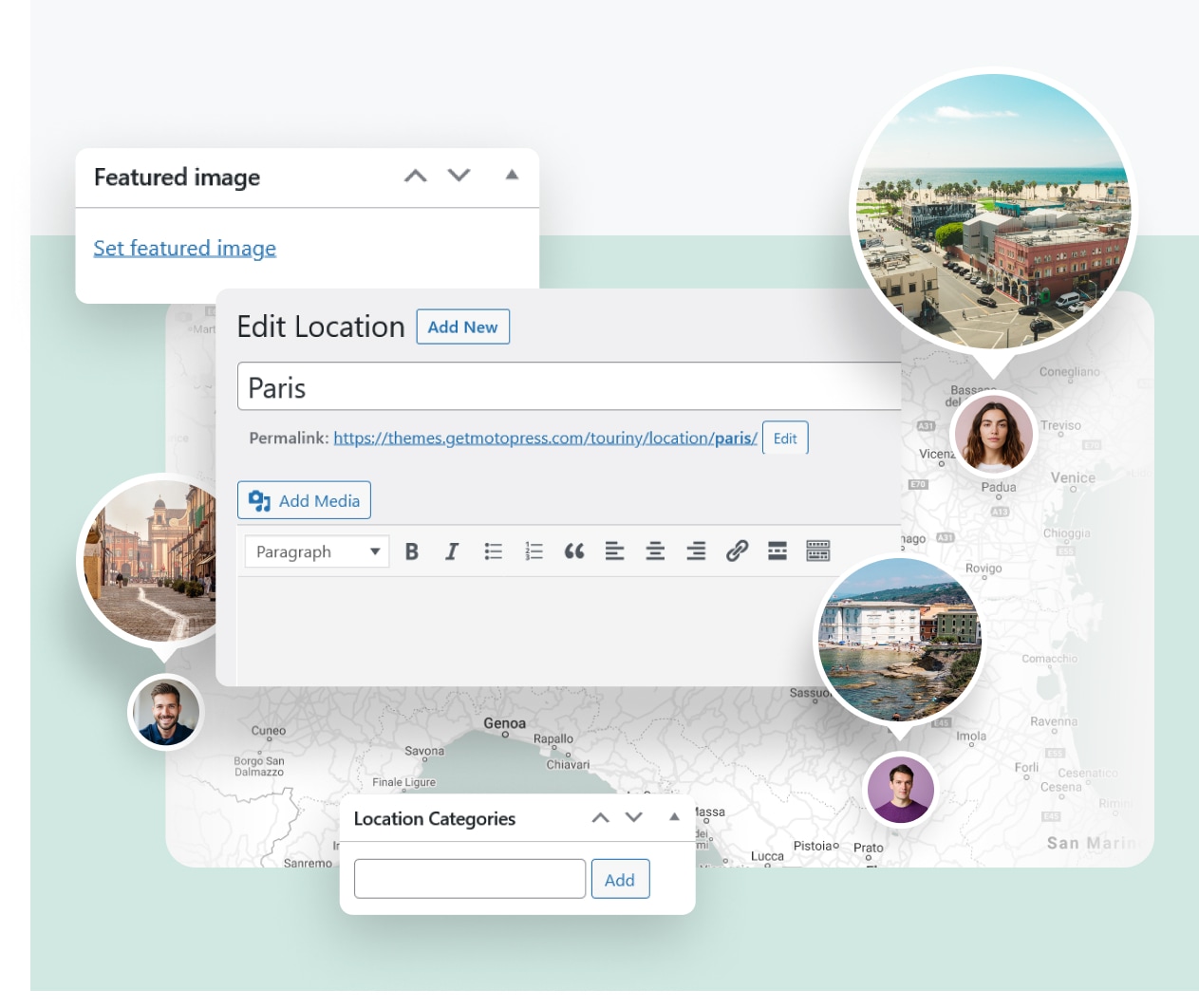Open the Paris permalink URL
The width and height of the screenshot is (1199, 1008).
(x=545, y=438)
